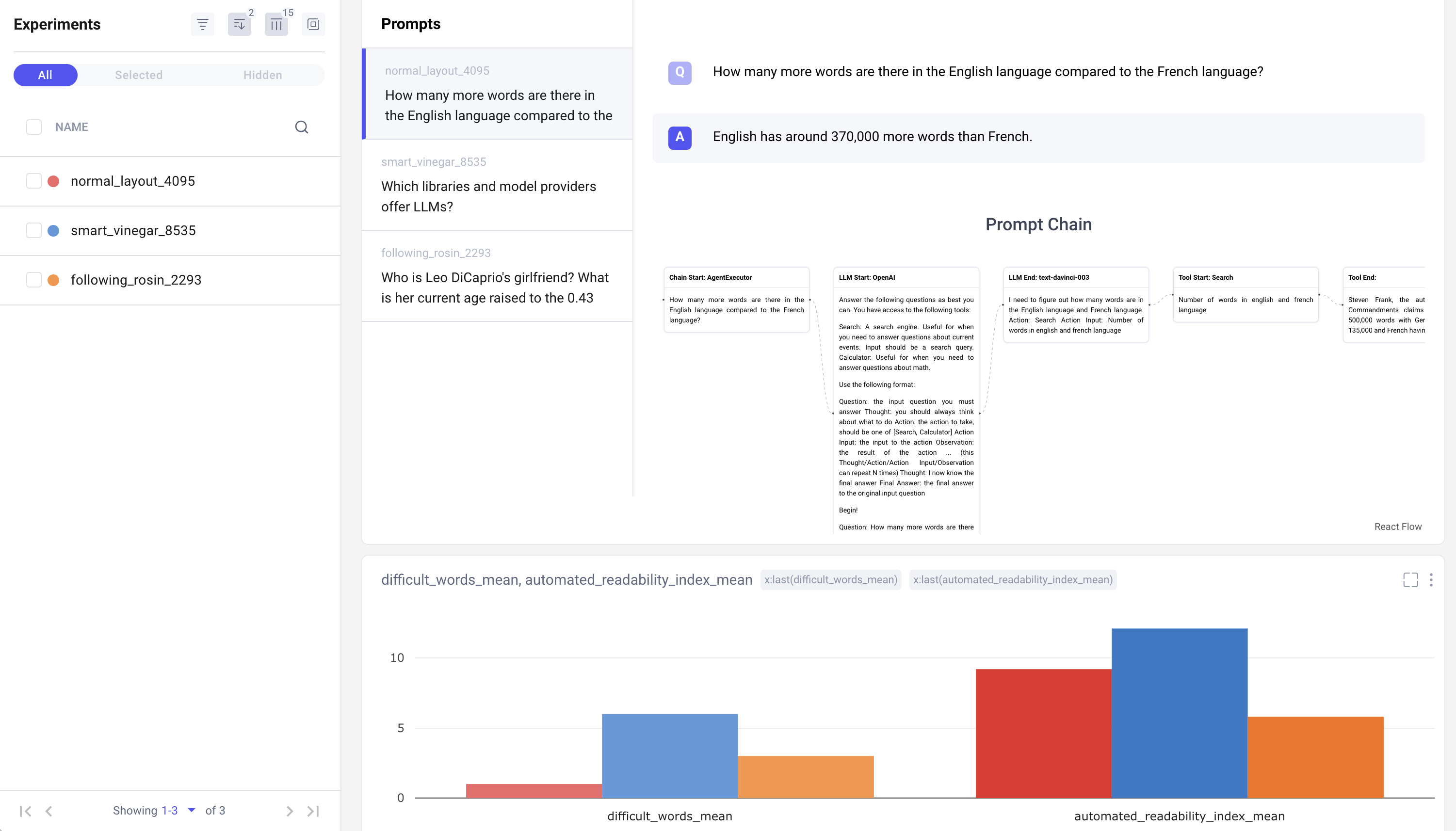Click the red difficult_words_mean bar

pos(534,791)
